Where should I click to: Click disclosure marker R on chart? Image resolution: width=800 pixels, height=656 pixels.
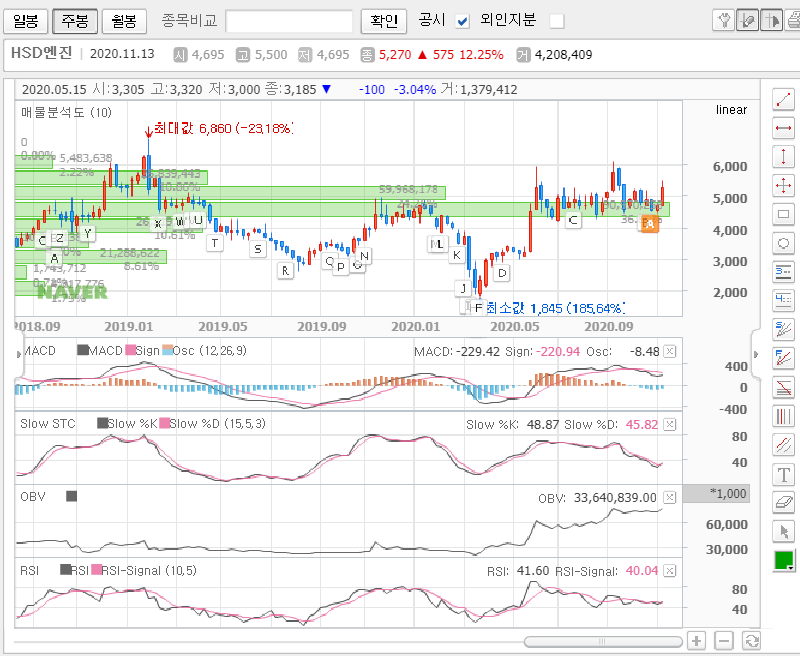(285, 271)
